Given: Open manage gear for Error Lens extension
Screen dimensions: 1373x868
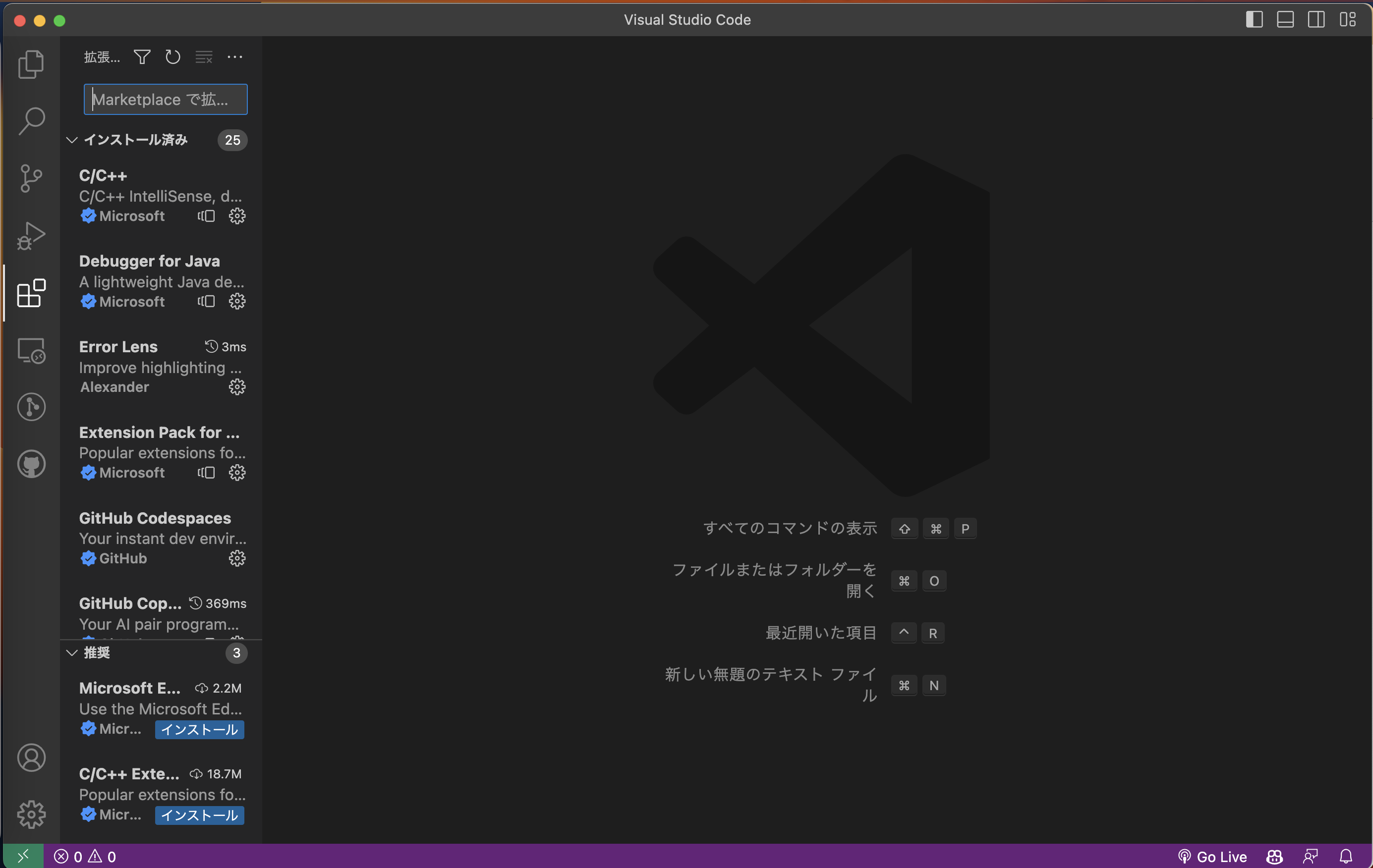Looking at the screenshot, I should click(x=236, y=387).
